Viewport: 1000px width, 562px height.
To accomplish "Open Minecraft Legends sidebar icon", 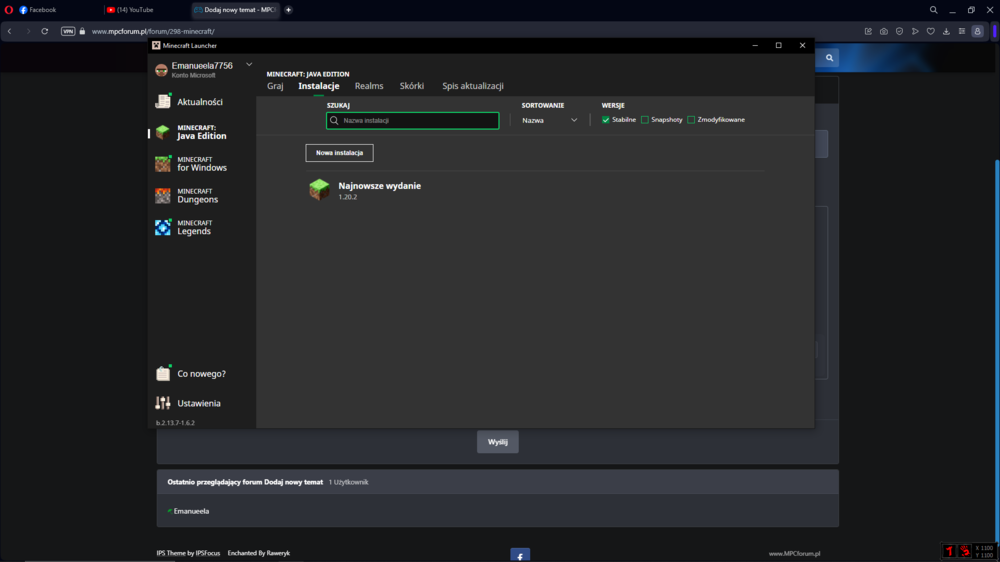I will pyautogui.click(x=163, y=227).
